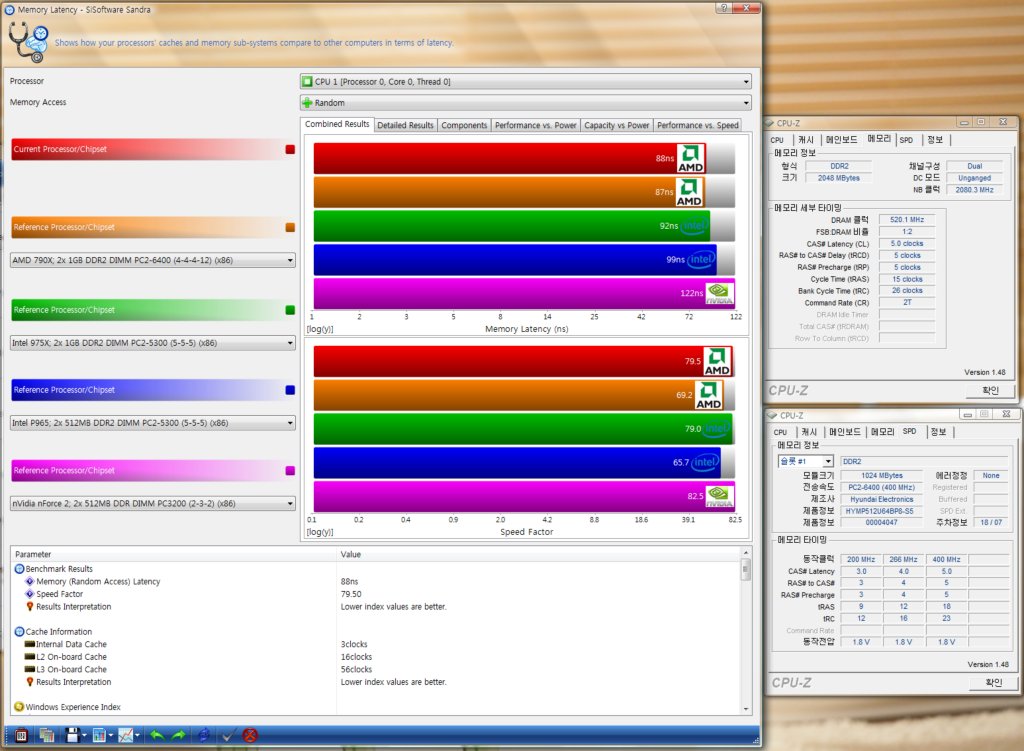Open the slot #1 dropdown in lower CPU-Z
The image size is (1024, 751).
pyautogui.click(x=805, y=461)
